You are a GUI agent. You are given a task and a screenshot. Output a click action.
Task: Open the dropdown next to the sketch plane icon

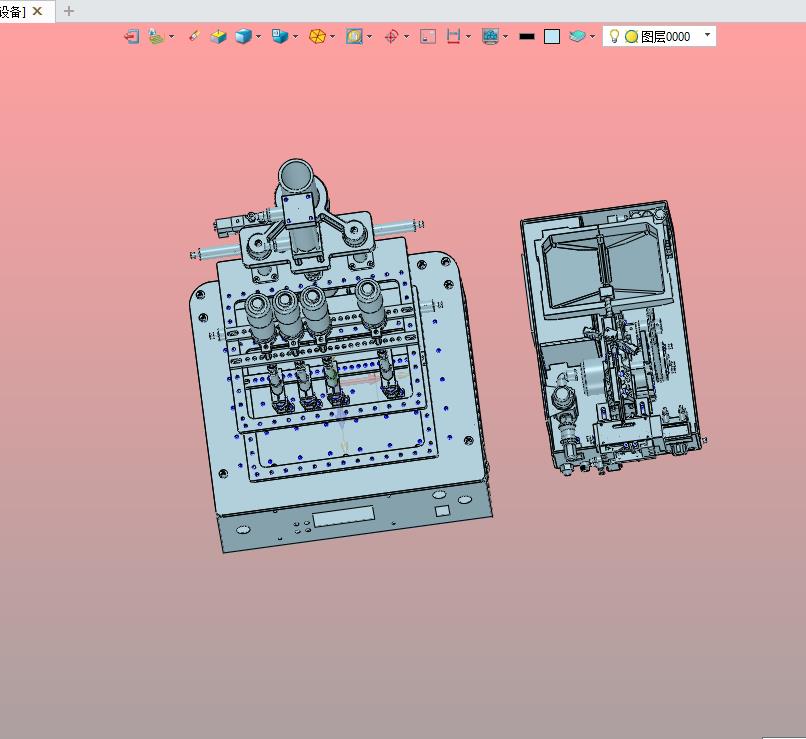pos(172,36)
